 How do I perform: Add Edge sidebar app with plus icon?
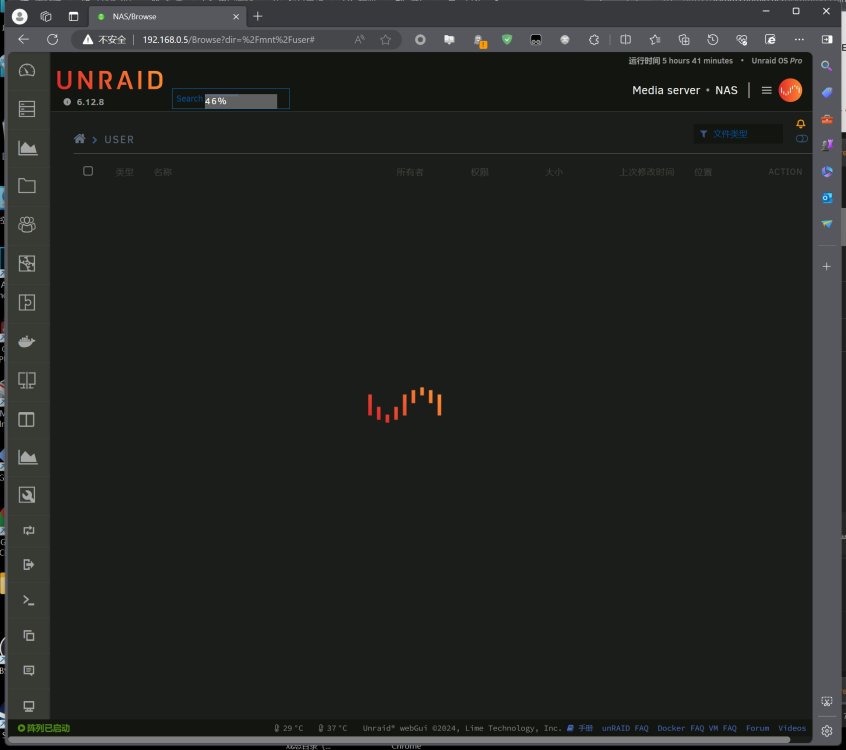point(827,267)
